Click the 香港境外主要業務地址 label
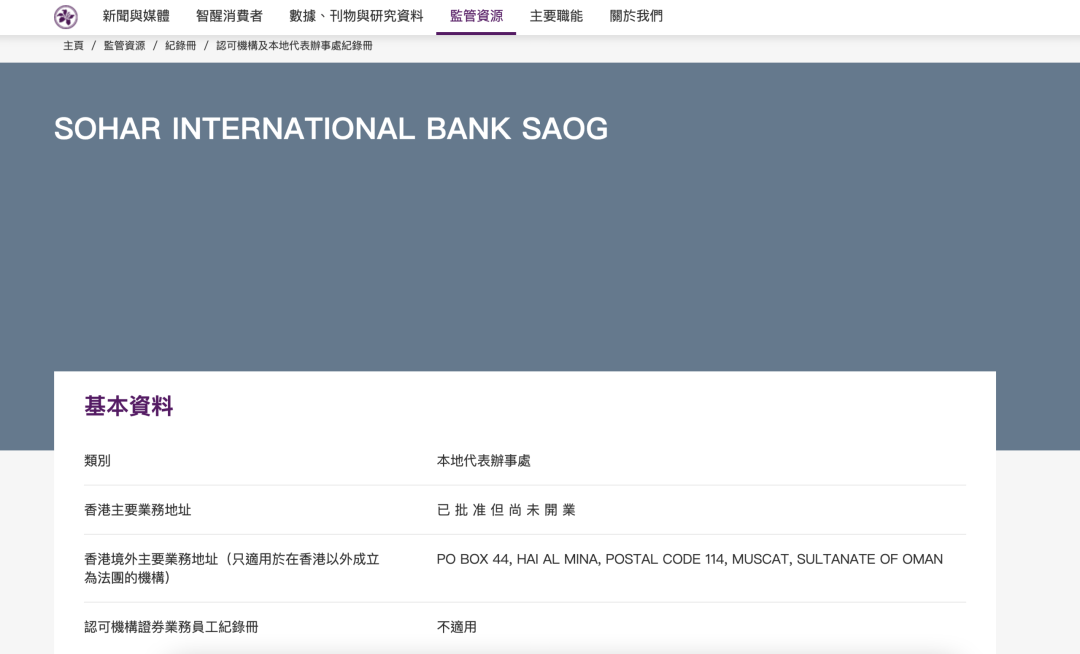This screenshot has width=1080, height=654. [x=232, y=568]
